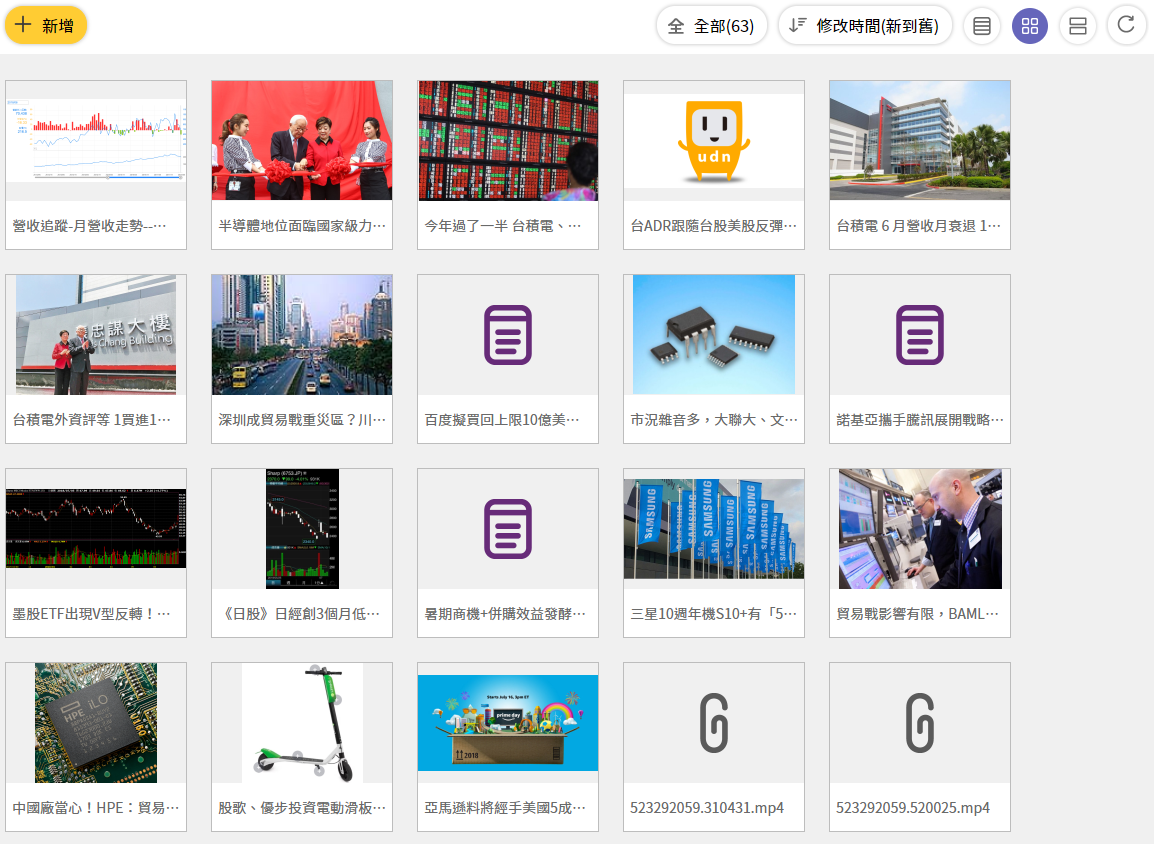Click the 半導體地位面臨國家級力 article title
This screenshot has height=844, width=1154.
pos(302,226)
